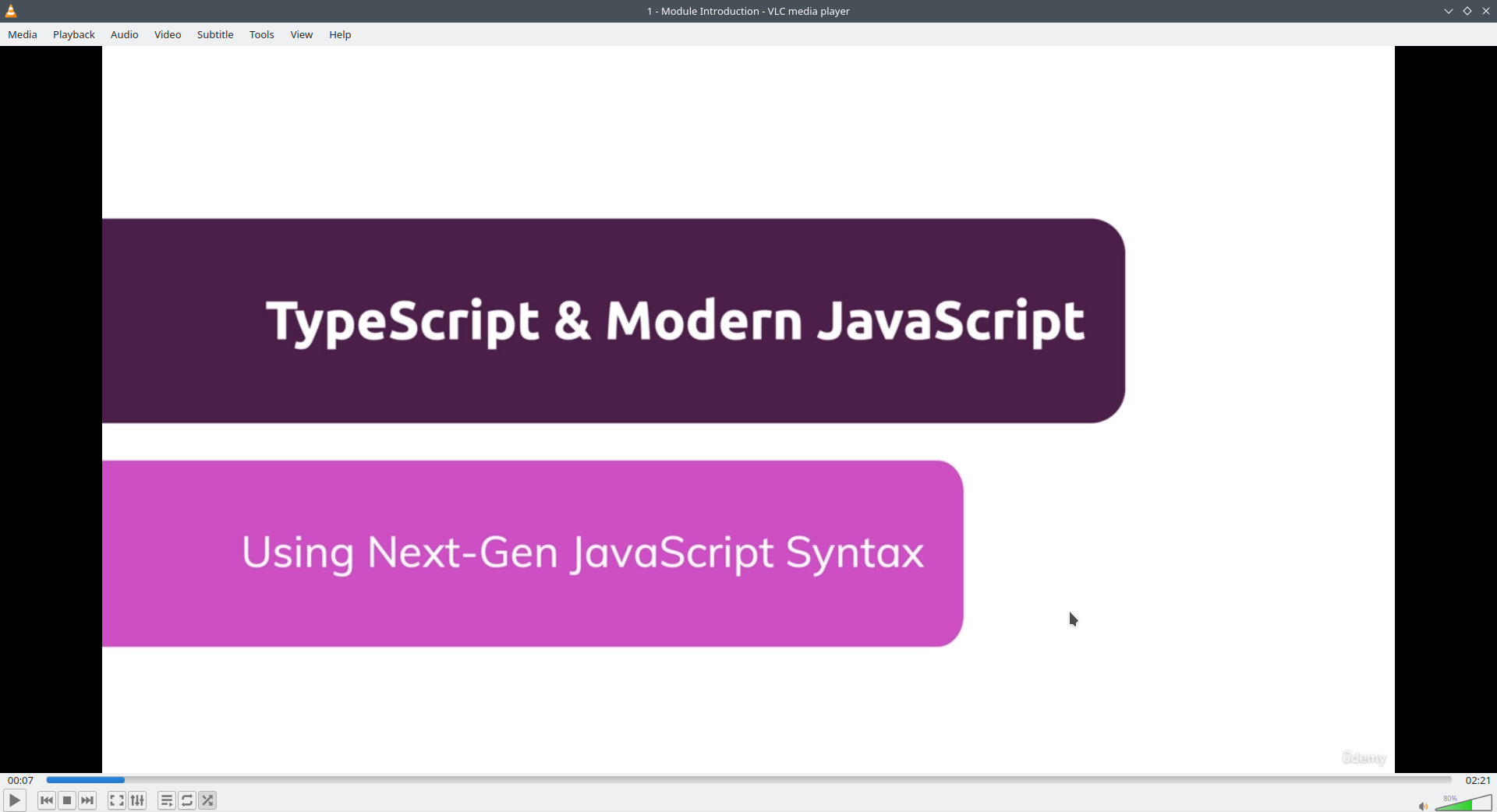Close the VLC media player window
1497x812 pixels.
(1486, 11)
